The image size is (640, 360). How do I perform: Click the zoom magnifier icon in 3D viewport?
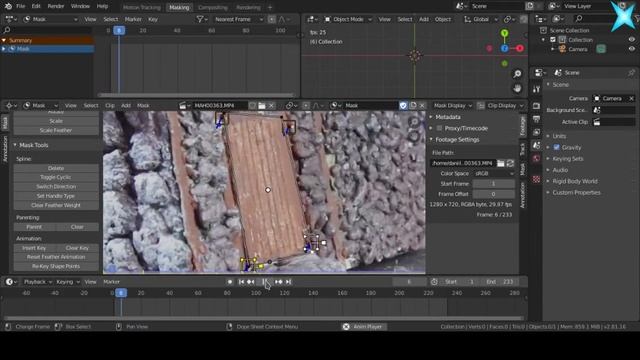[517, 74]
